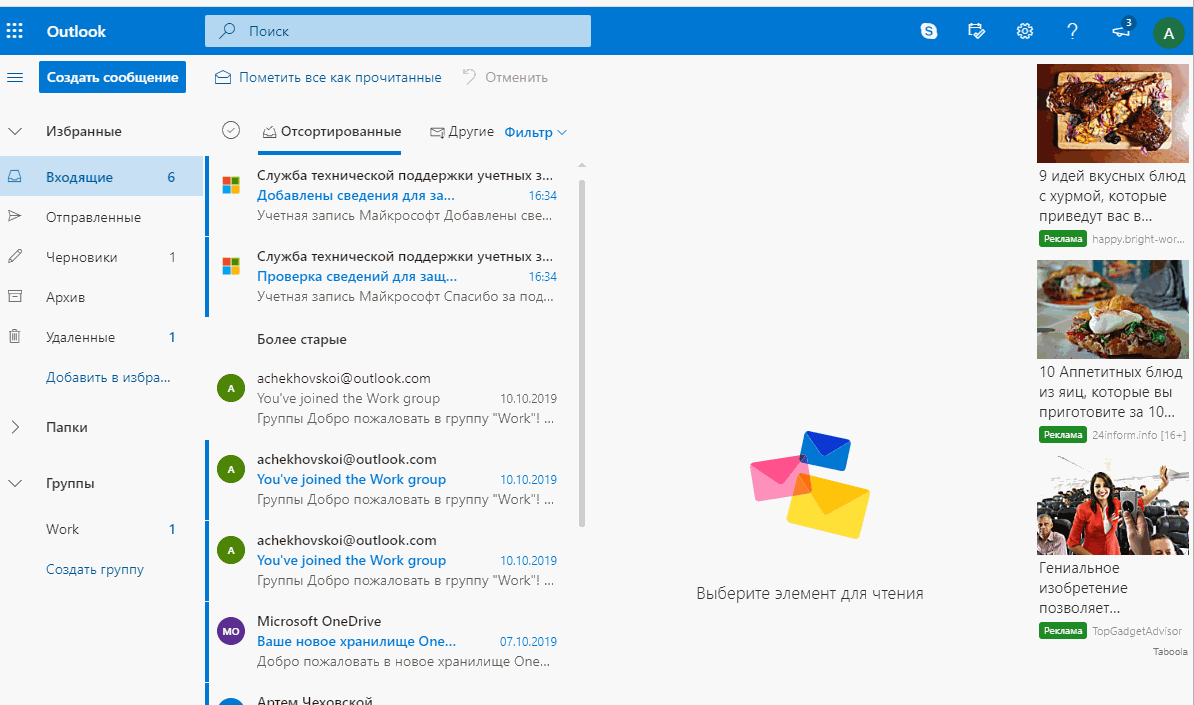Open the Settings gear

(1025, 31)
